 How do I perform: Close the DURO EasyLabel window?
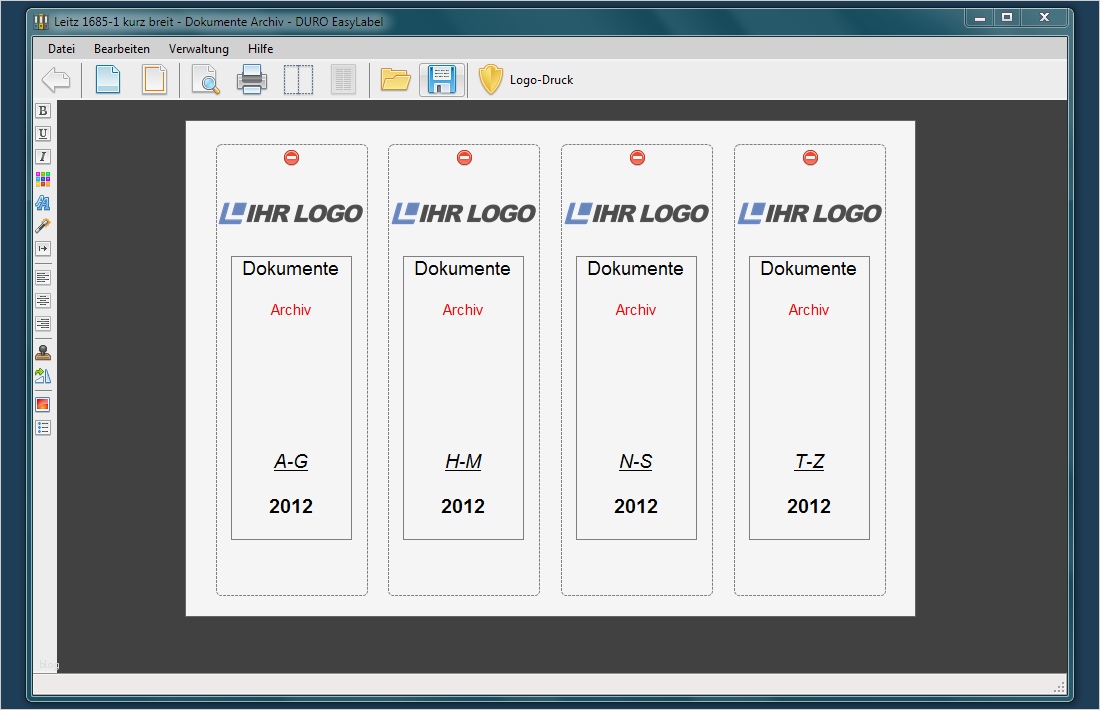pyautogui.click(x=1044, y=18)
